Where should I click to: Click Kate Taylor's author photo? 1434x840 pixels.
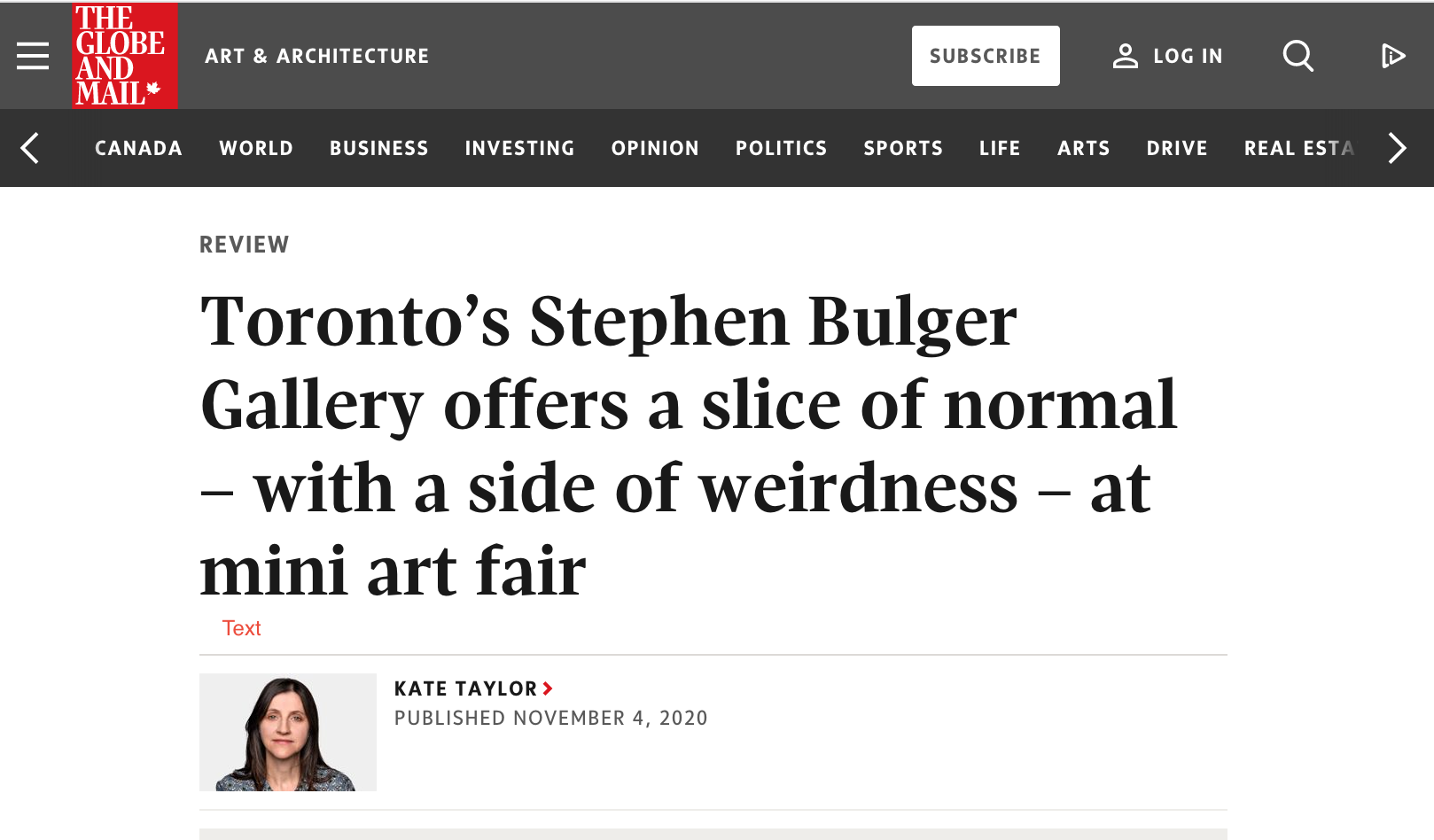pos(288,732)
